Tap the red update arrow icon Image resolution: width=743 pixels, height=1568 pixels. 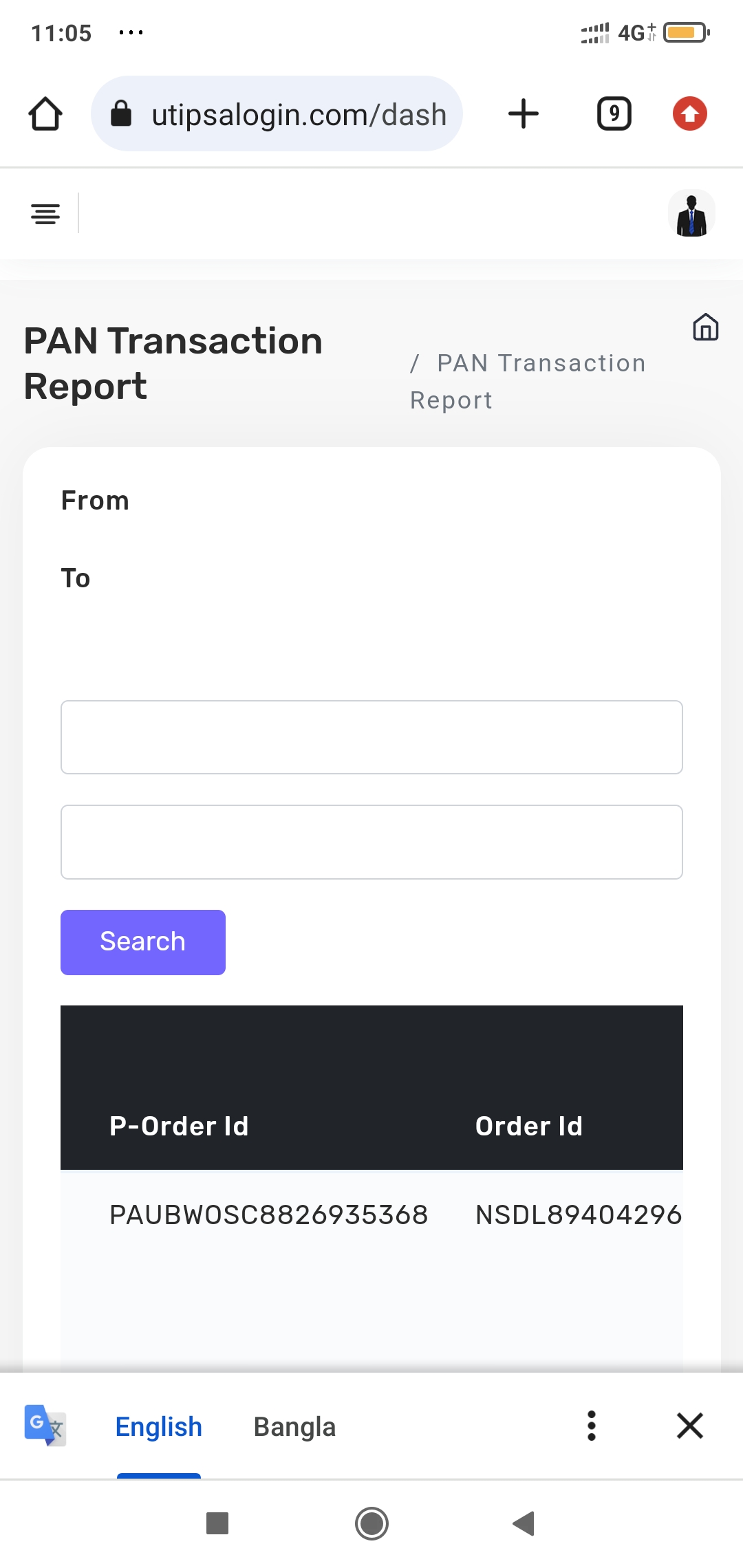click(690, 114)
